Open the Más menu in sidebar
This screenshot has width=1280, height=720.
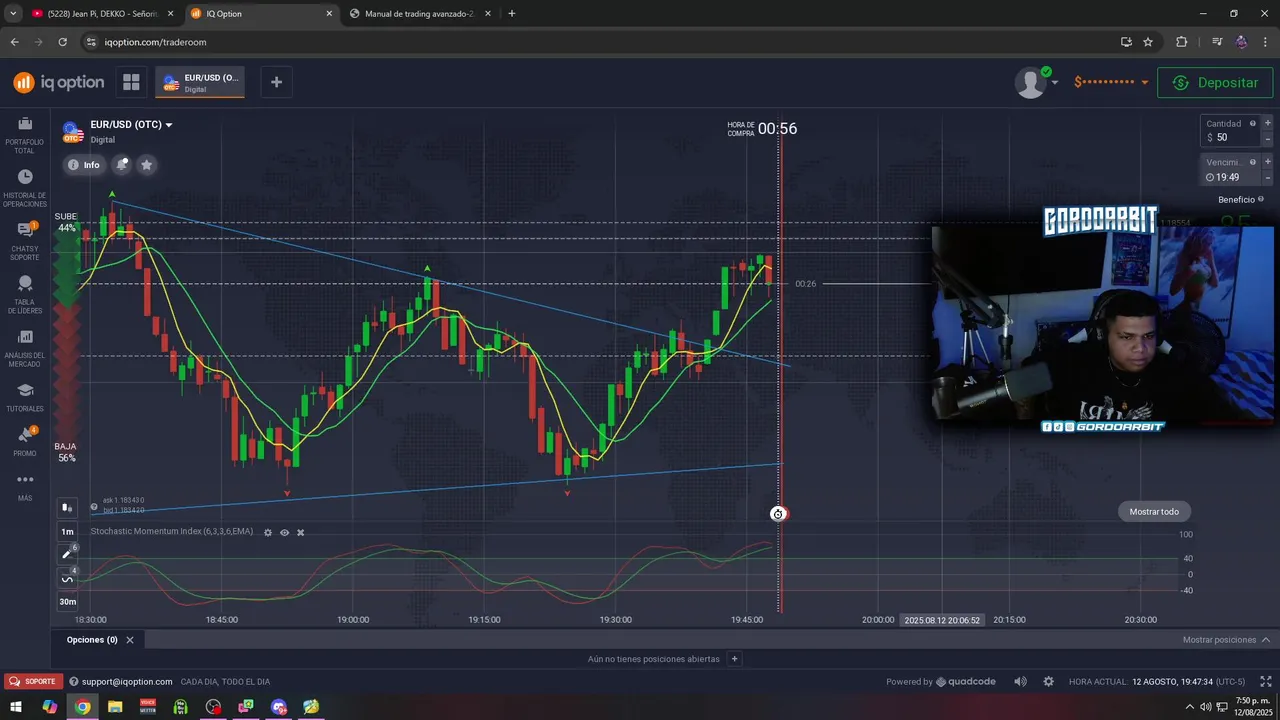click(25, 487)
